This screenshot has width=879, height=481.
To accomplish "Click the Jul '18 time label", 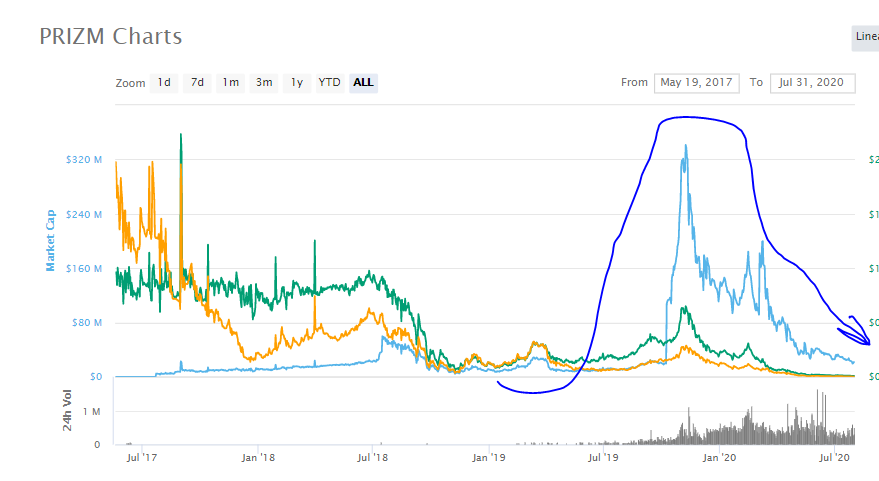I will point(373,457).
